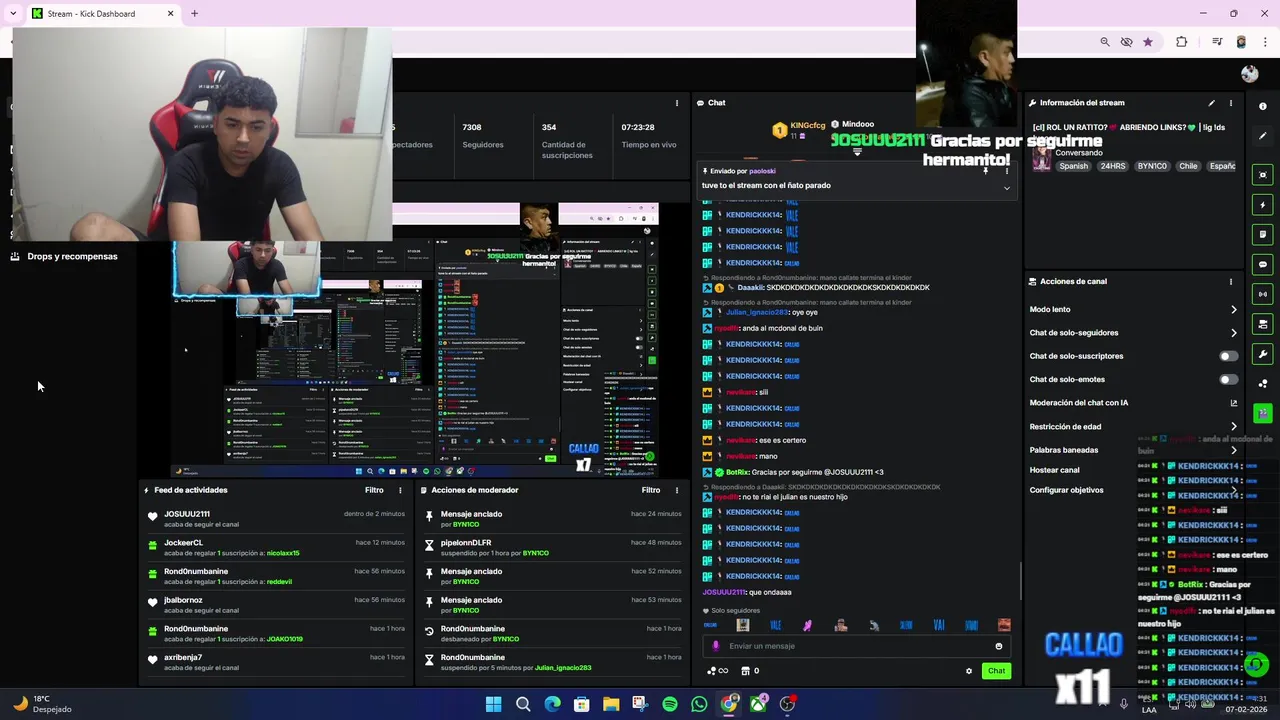Open Drops y recompensas menu item
Viewport: 1280px width, 720px height.
[64, 257]
